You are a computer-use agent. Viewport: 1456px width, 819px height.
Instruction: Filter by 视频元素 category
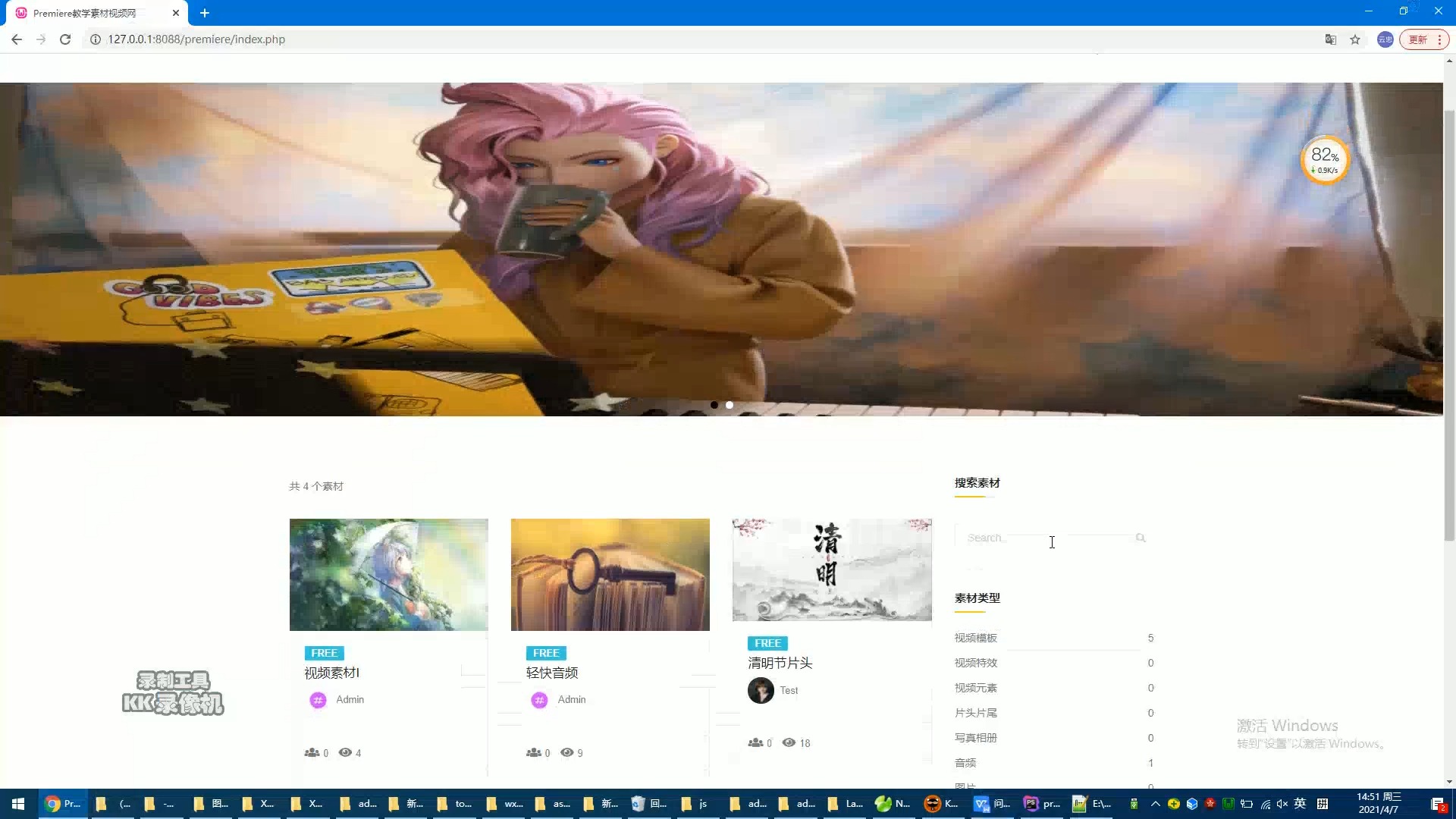pos(976,688)
